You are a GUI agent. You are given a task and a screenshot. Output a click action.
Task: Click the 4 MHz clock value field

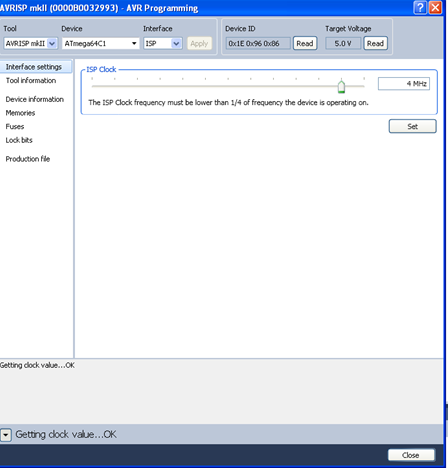(404, 84)
